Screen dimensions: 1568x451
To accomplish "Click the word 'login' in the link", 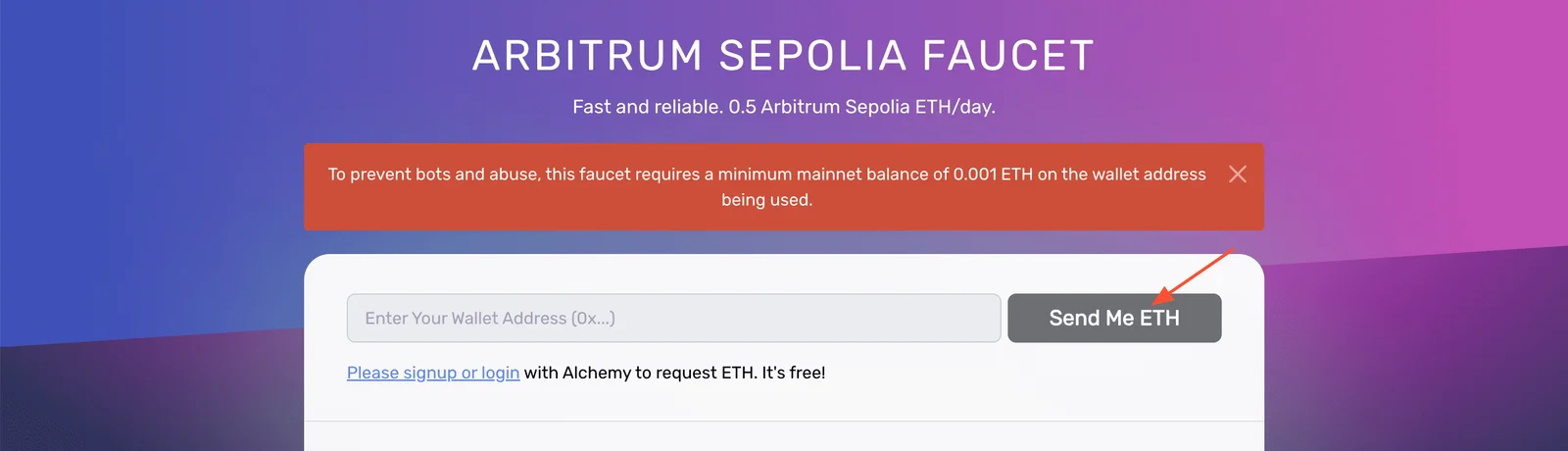I will pos(500,373).
